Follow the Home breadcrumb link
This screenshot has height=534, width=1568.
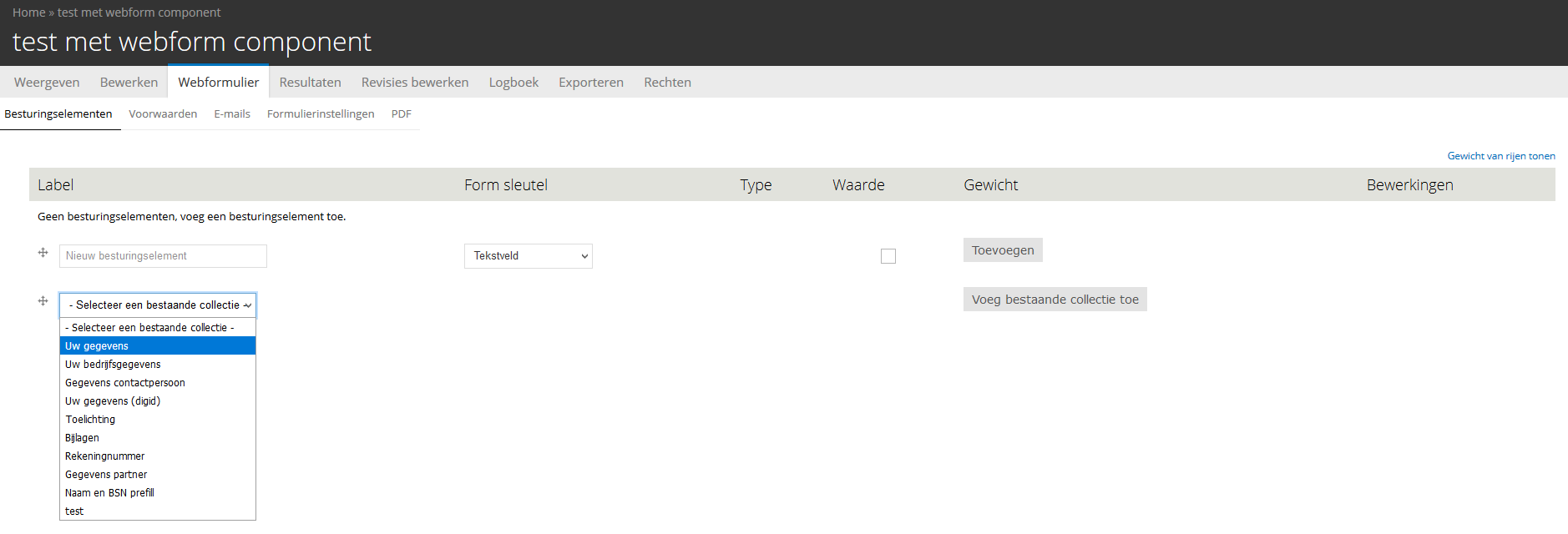pyautogui.click(x=28, y=13)
